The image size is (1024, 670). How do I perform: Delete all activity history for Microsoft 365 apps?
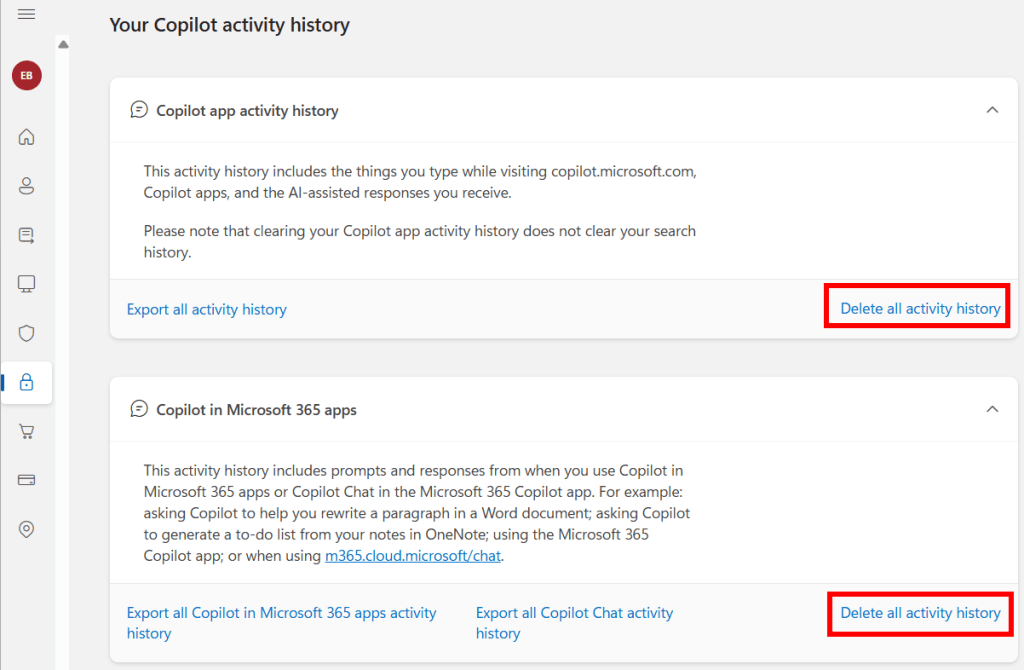pos(920,613)
